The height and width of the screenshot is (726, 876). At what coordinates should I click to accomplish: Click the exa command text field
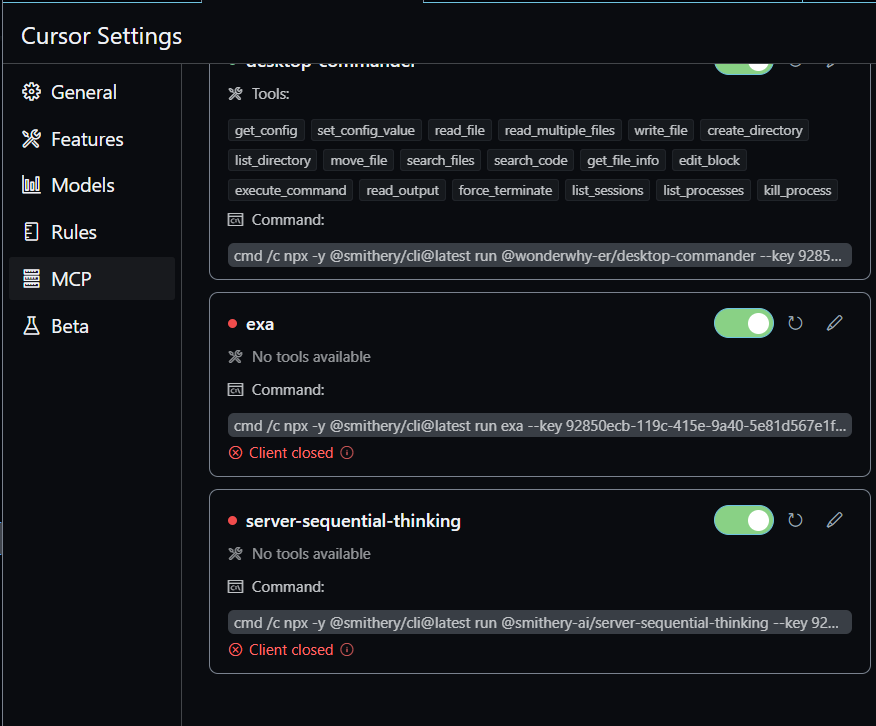540,426
